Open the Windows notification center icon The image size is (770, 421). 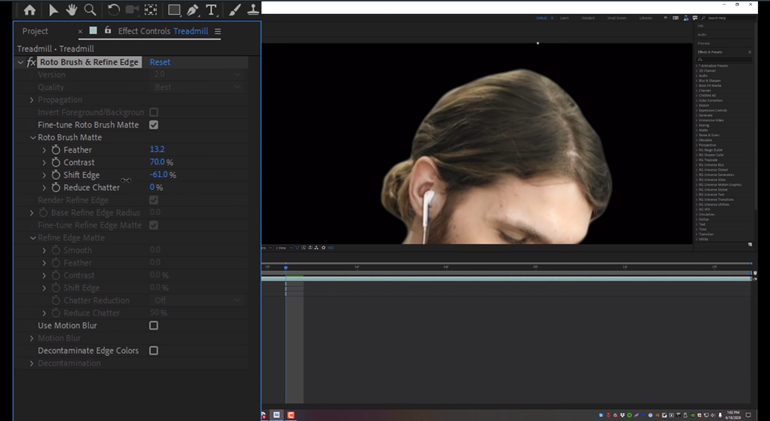(x=748, y=415)
